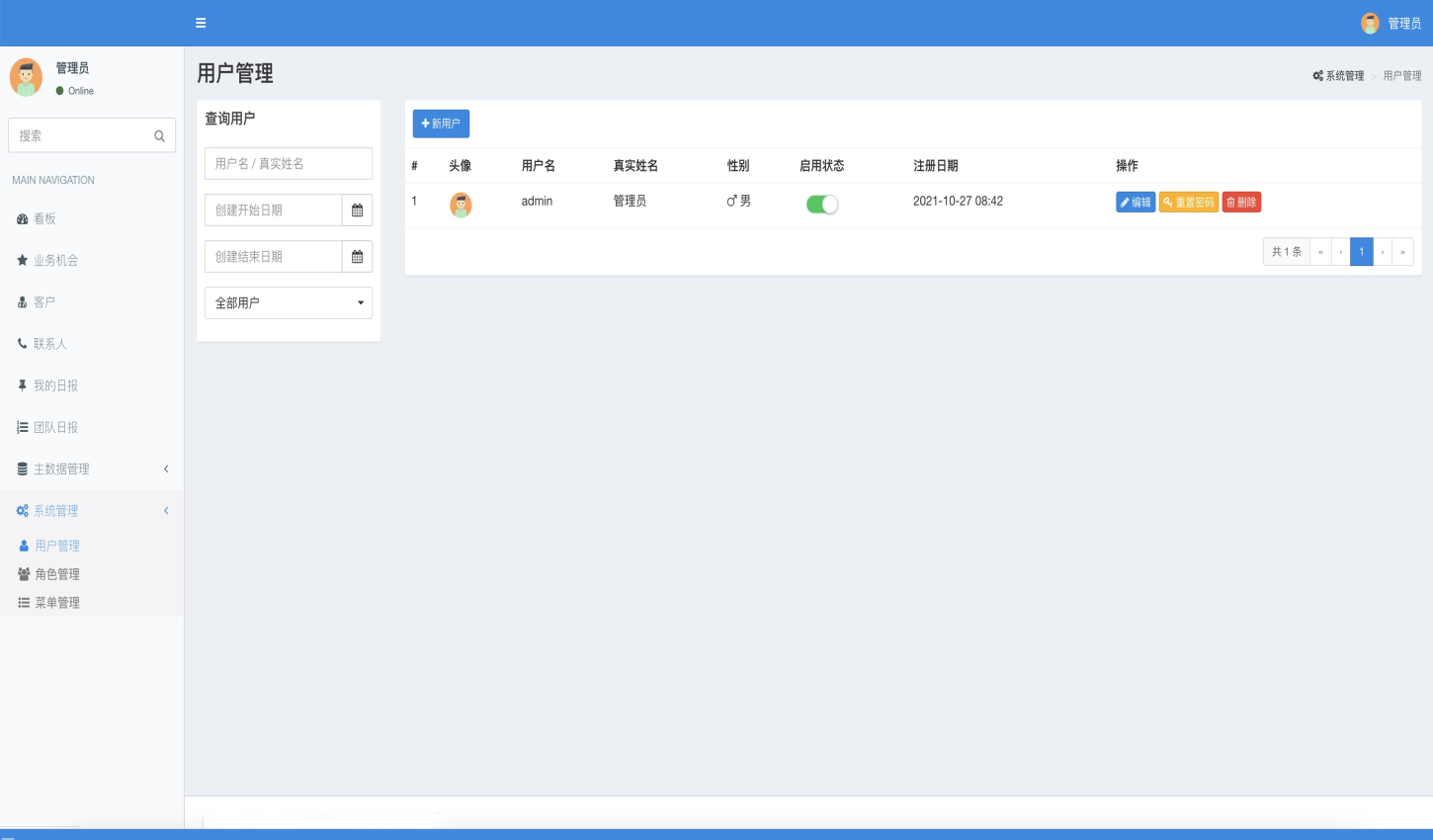Click 新用户 add button

[x=441, y=124]
